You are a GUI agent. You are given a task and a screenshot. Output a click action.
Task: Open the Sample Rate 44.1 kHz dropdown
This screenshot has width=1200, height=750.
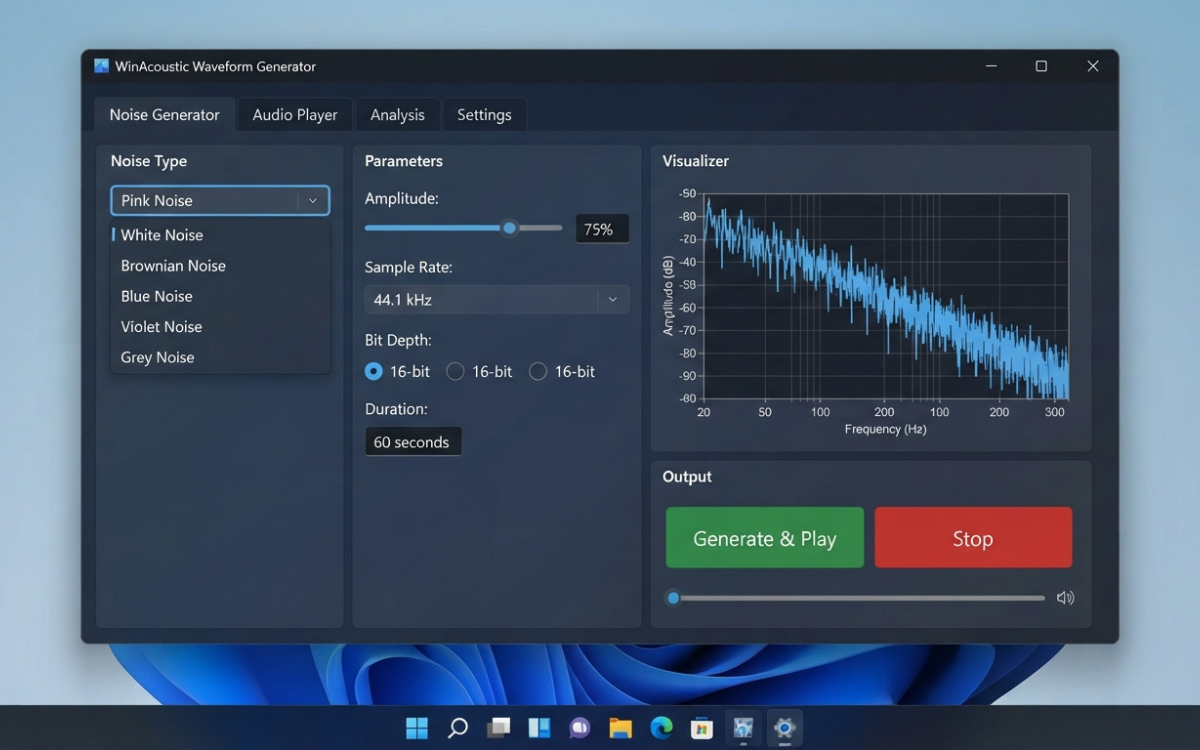[497, 299]
